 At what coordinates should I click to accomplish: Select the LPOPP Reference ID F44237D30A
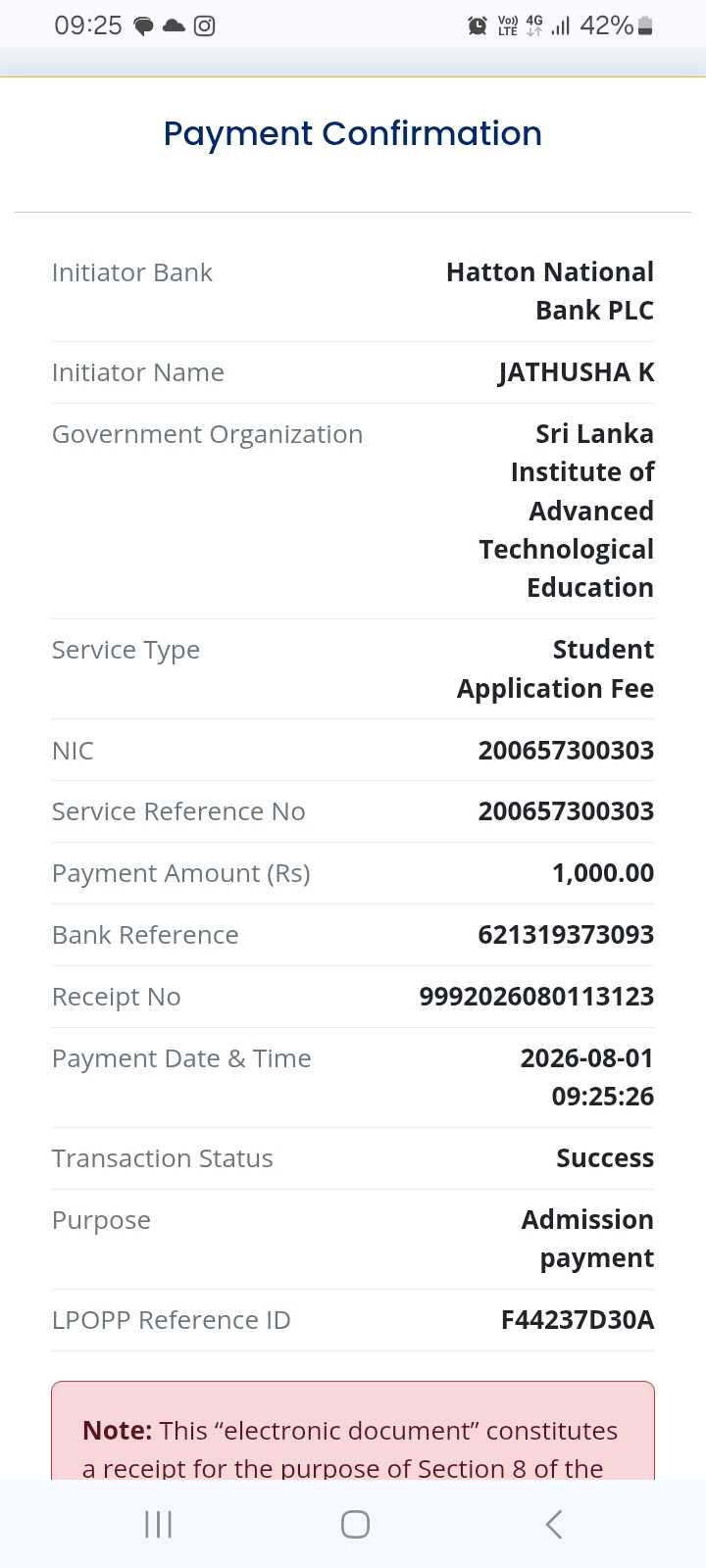tap(578, 1320)
